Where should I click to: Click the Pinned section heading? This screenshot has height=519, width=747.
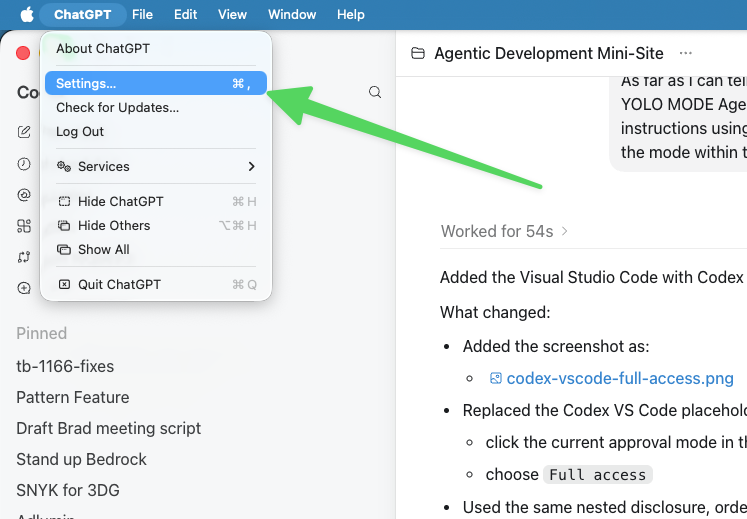click(41, 333)
